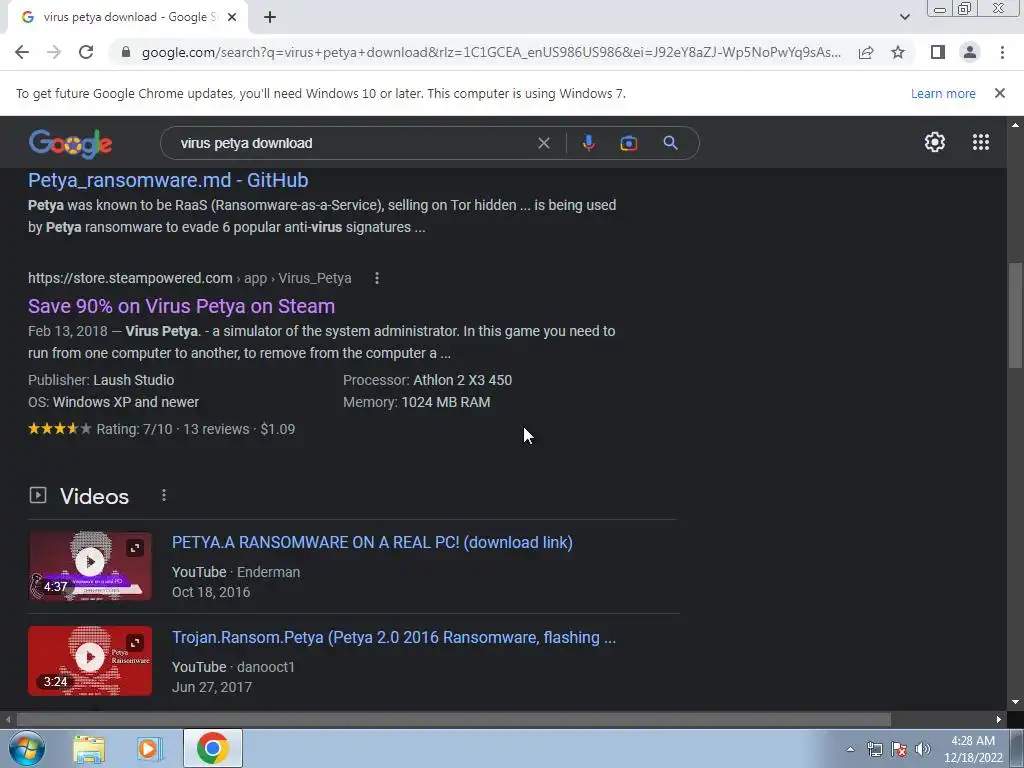1024x768 pixels.
Task: Open Windows Explorer from taskbar
Action: (x=89, y=748)
